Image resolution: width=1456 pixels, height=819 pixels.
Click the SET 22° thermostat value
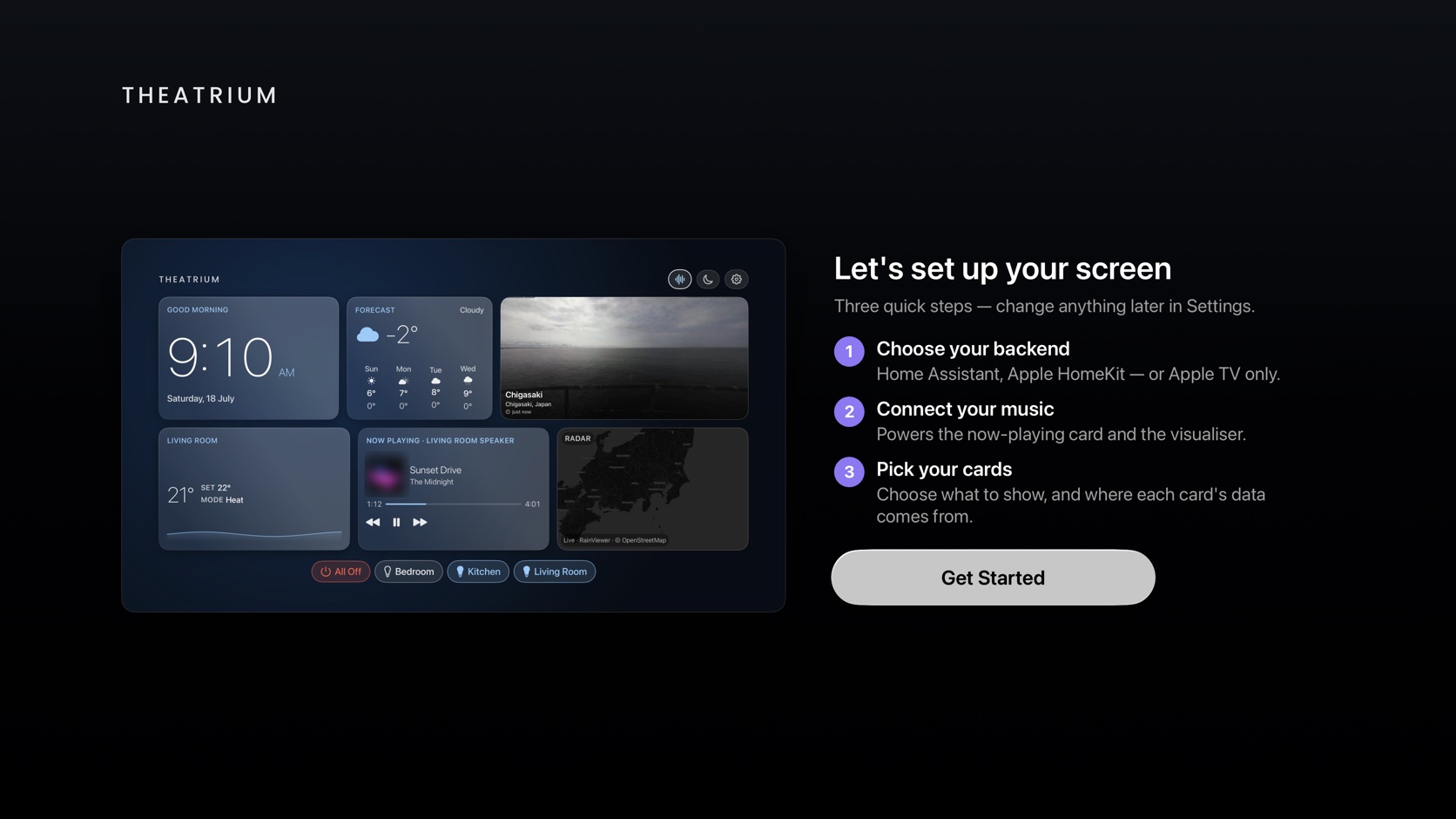click(216, 488)
